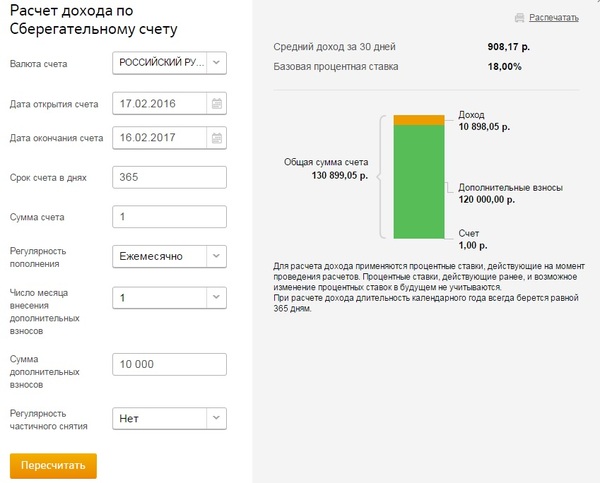Expand the account currency dropdown

217,63
